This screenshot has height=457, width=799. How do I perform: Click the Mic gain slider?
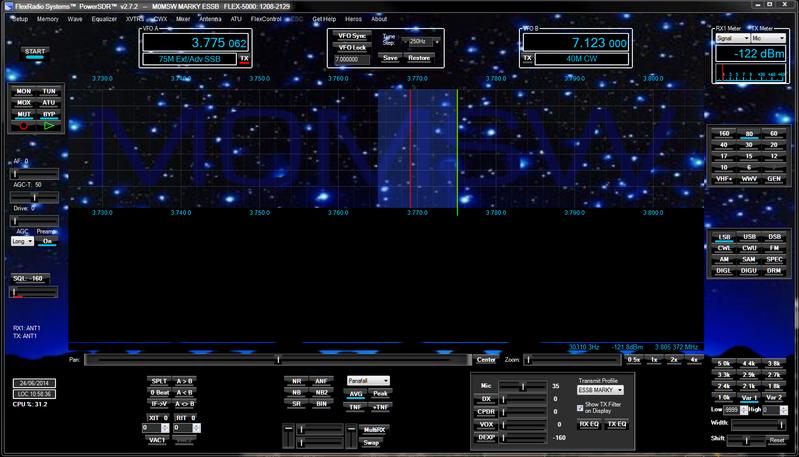522,387
